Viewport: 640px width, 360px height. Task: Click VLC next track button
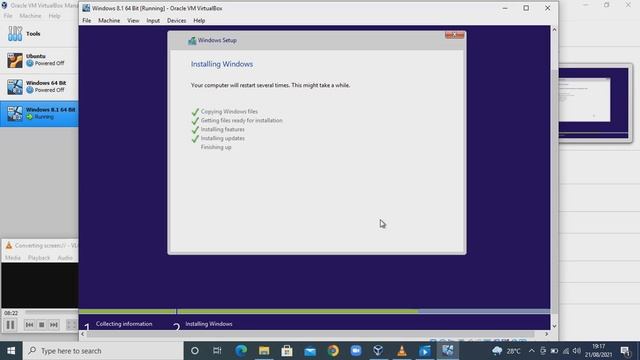53,325
